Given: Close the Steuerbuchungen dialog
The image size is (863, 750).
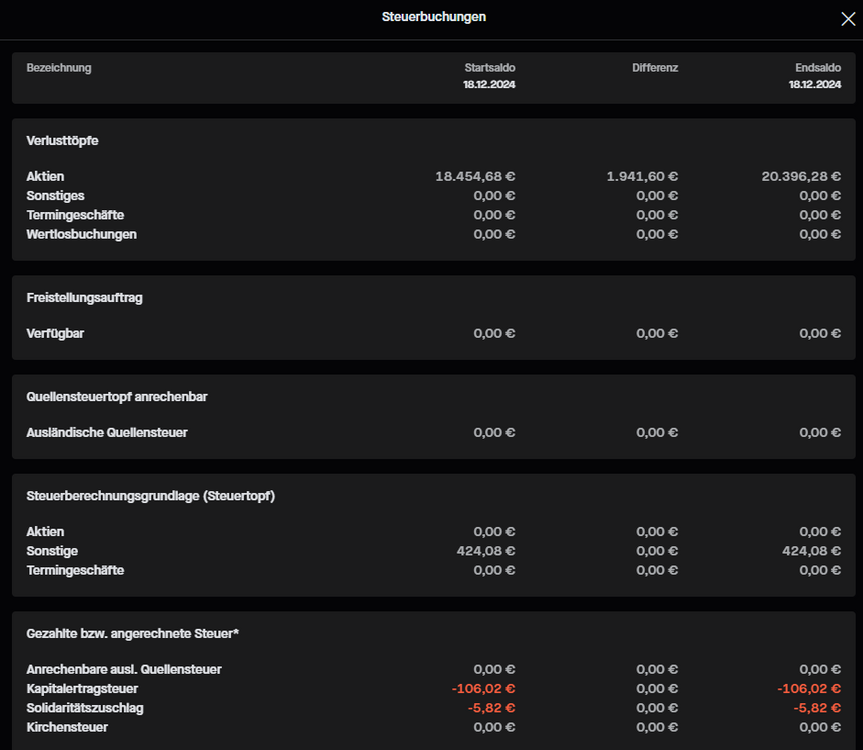Looking at the screenshot, I should 847,18.
